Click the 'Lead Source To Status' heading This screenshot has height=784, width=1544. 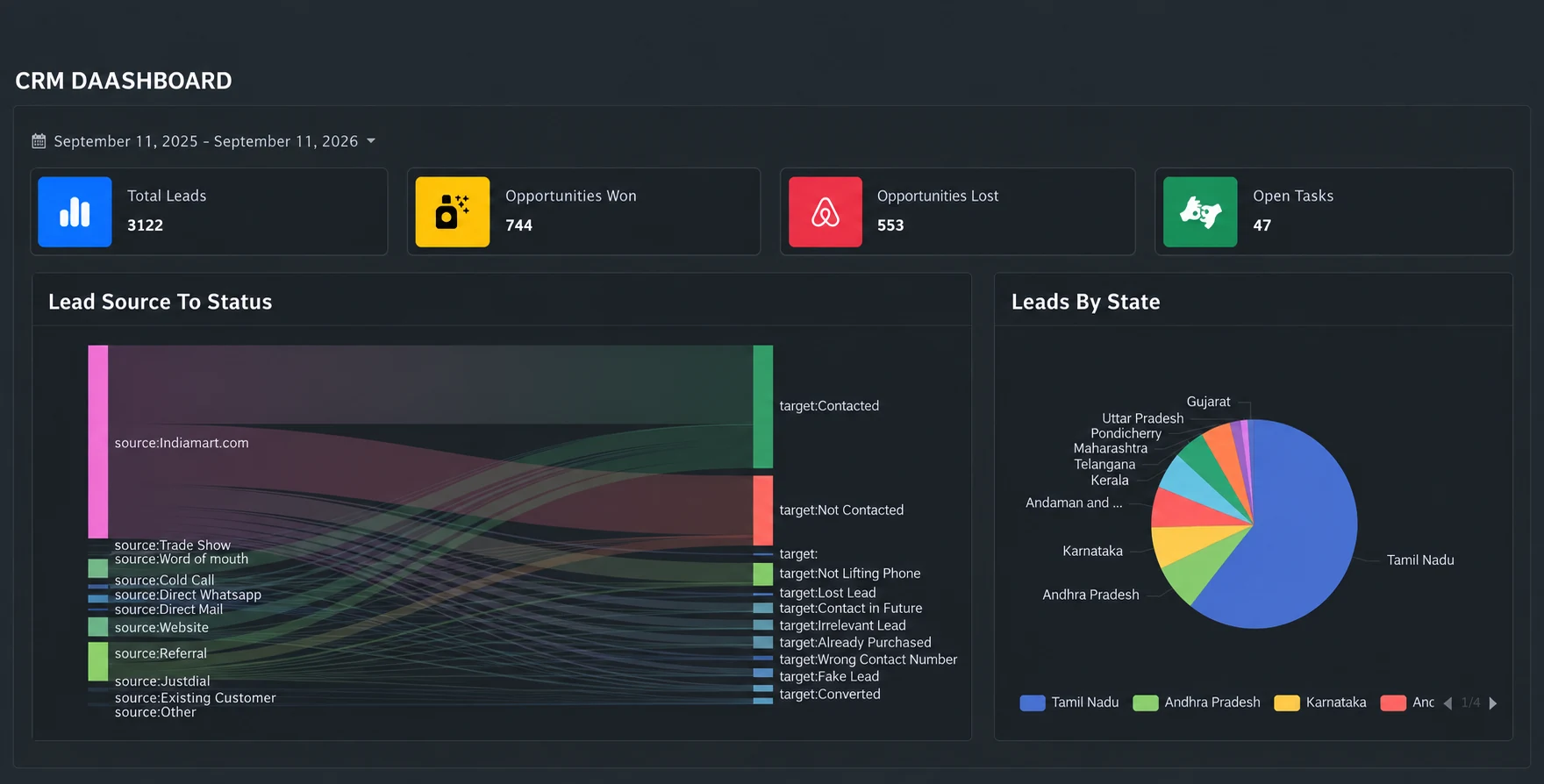coord(161,302)
